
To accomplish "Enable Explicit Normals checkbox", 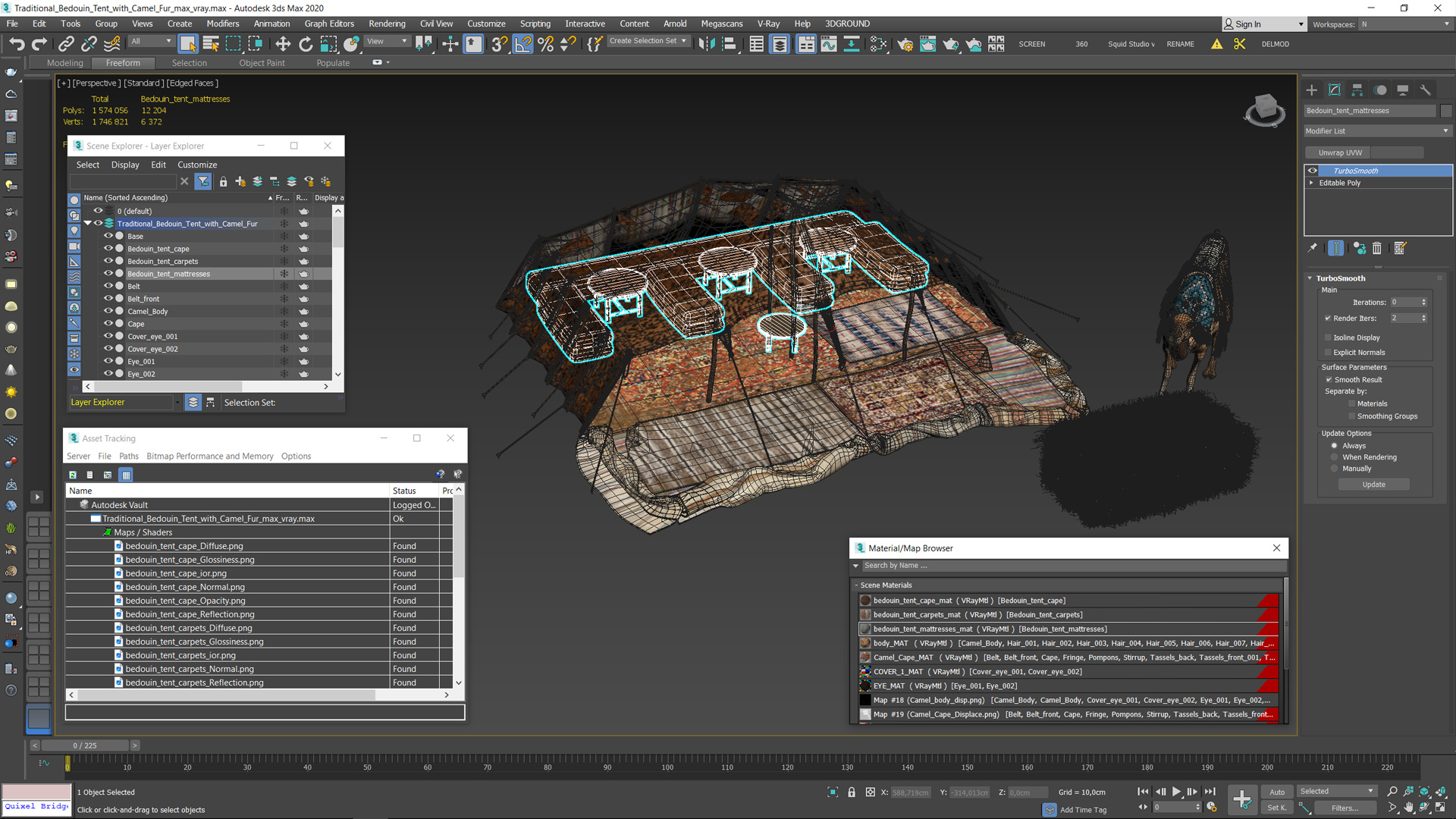I will [1328, 353].
